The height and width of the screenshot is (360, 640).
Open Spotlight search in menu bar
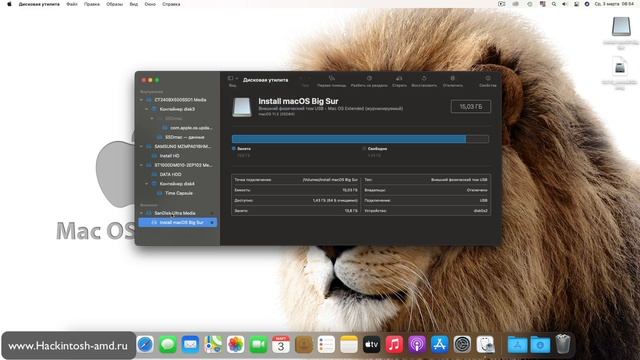pyautogui.click(x=554, y=4)
